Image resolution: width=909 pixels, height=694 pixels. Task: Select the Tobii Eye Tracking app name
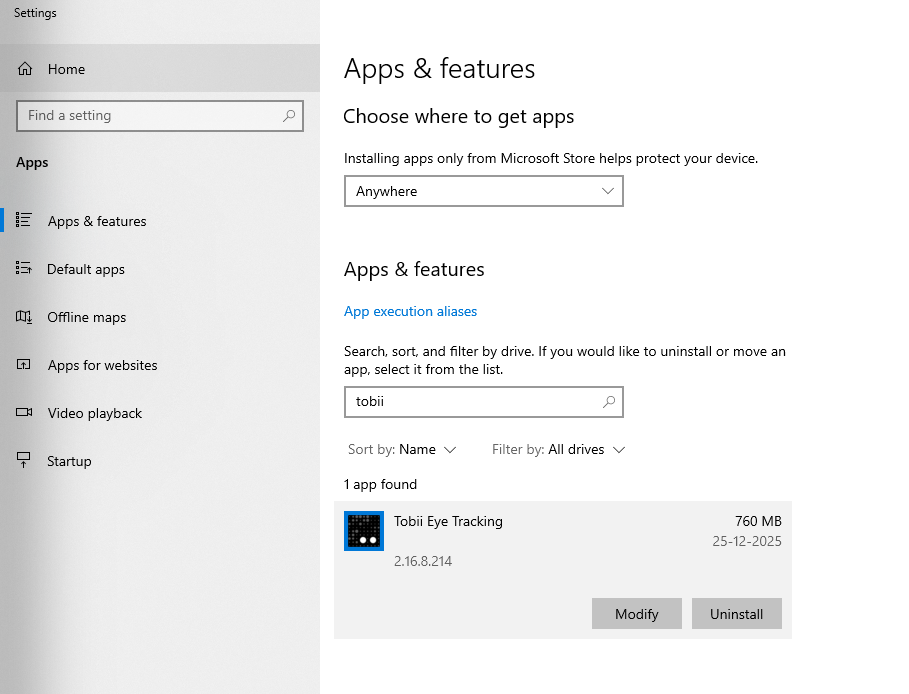(x=448, y=521)
